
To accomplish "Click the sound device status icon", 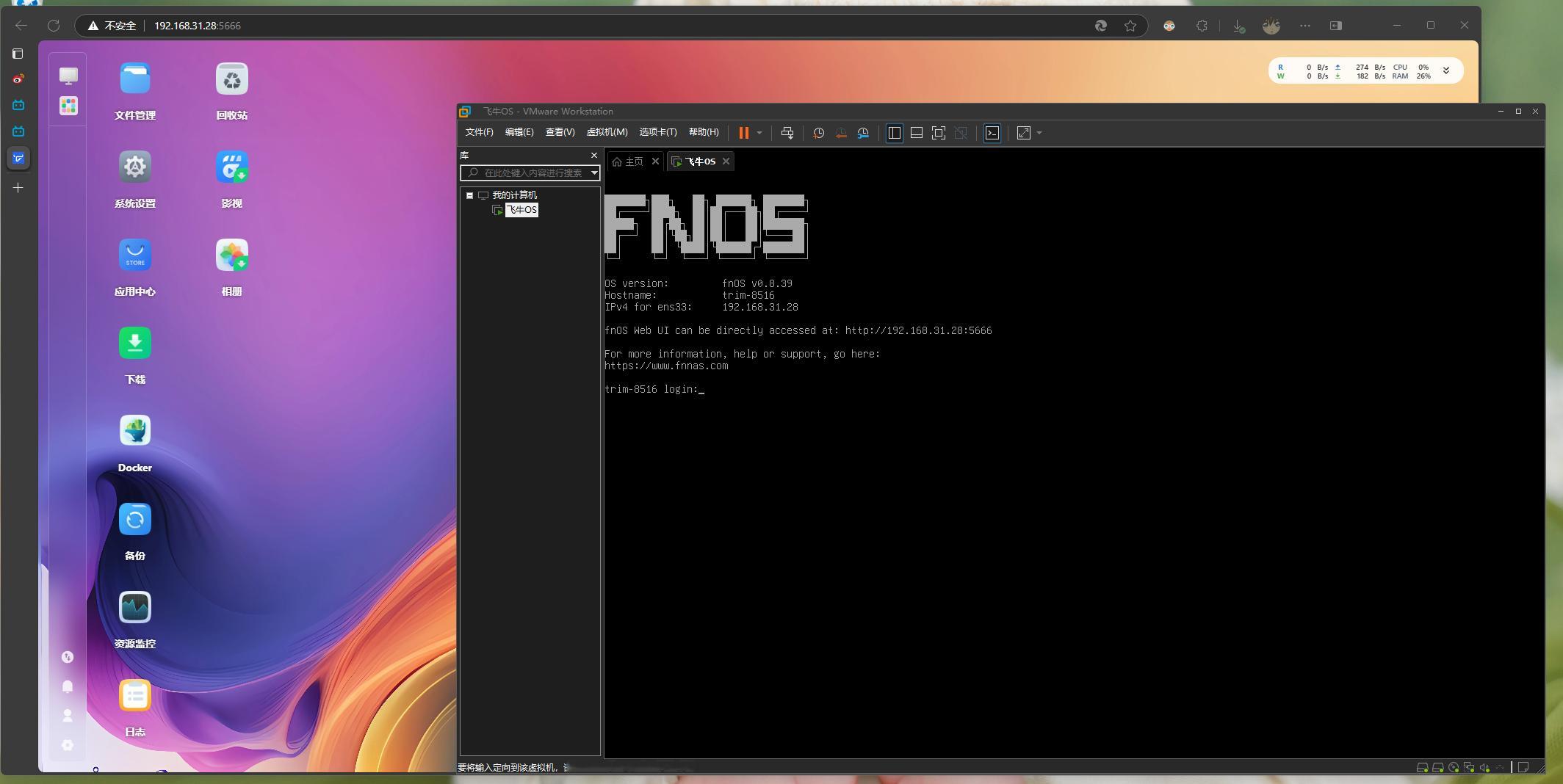I will [x=1484, y=768].
